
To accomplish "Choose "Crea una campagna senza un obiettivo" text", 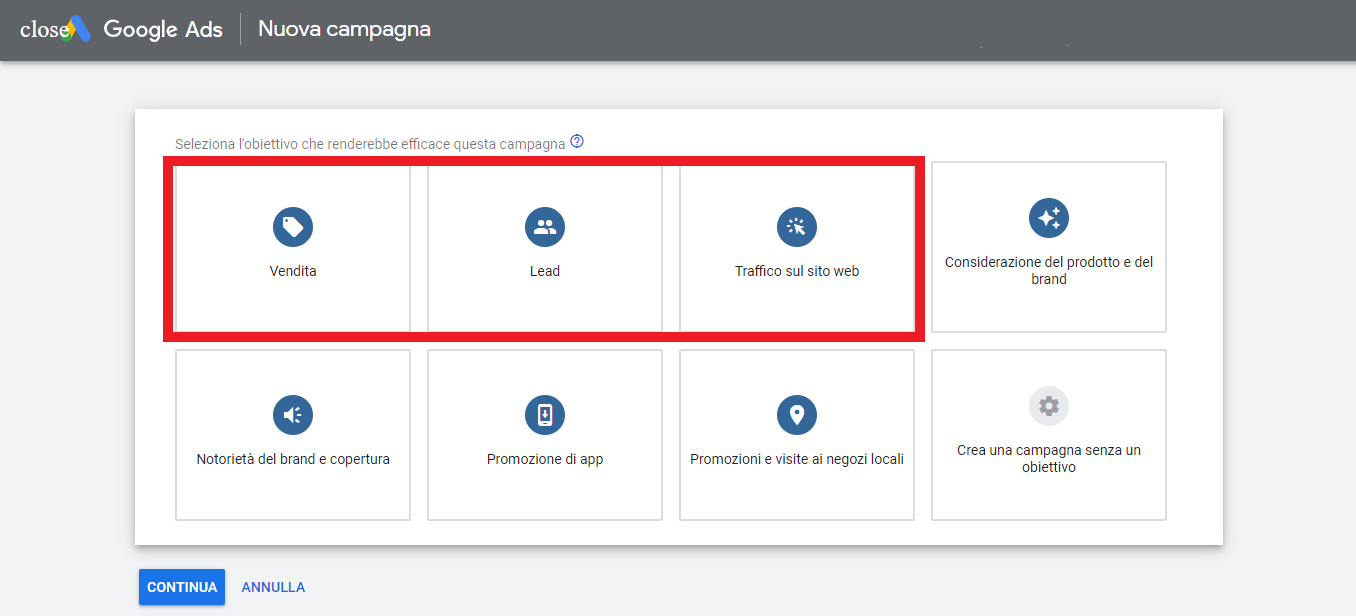I will 1049,459.
